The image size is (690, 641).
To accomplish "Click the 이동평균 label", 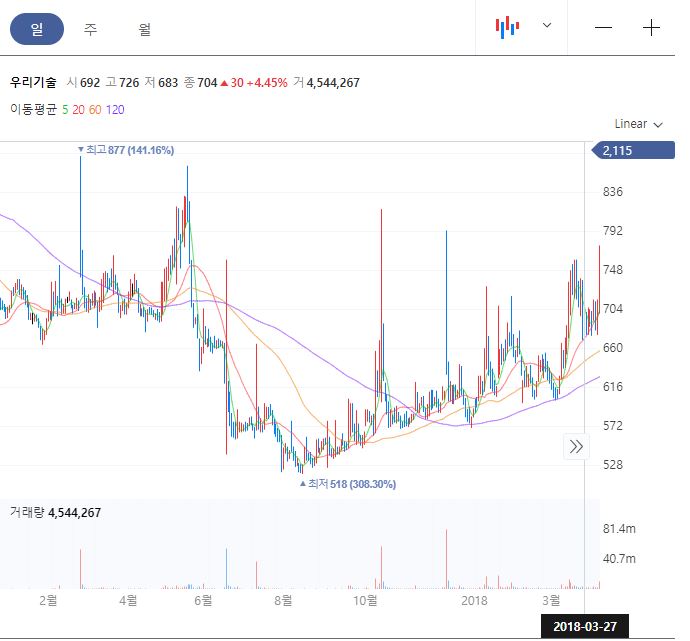I will (33, 109).
